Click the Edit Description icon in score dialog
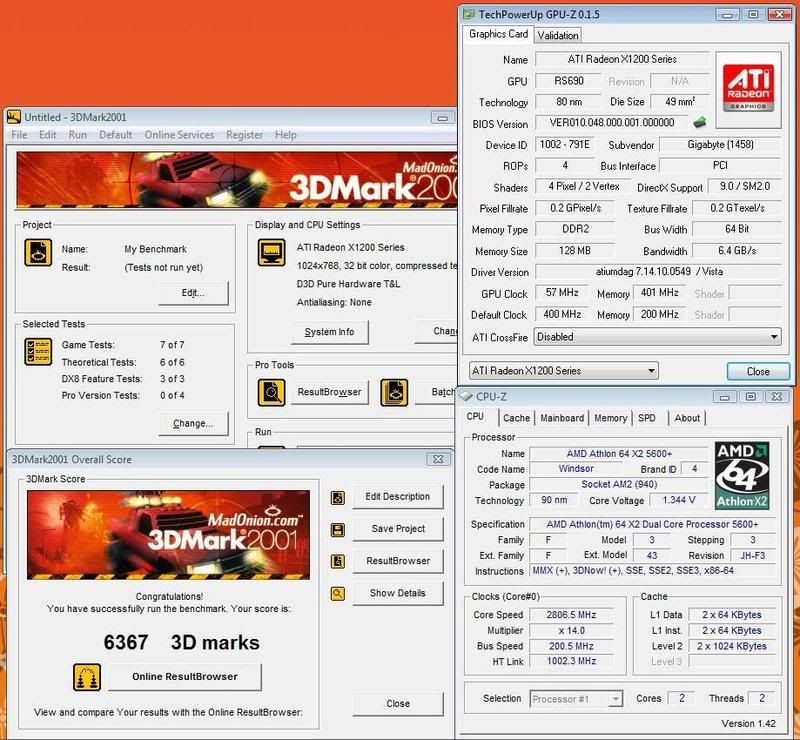The width and height of the screenshot is (800, 740). [338, 498]
